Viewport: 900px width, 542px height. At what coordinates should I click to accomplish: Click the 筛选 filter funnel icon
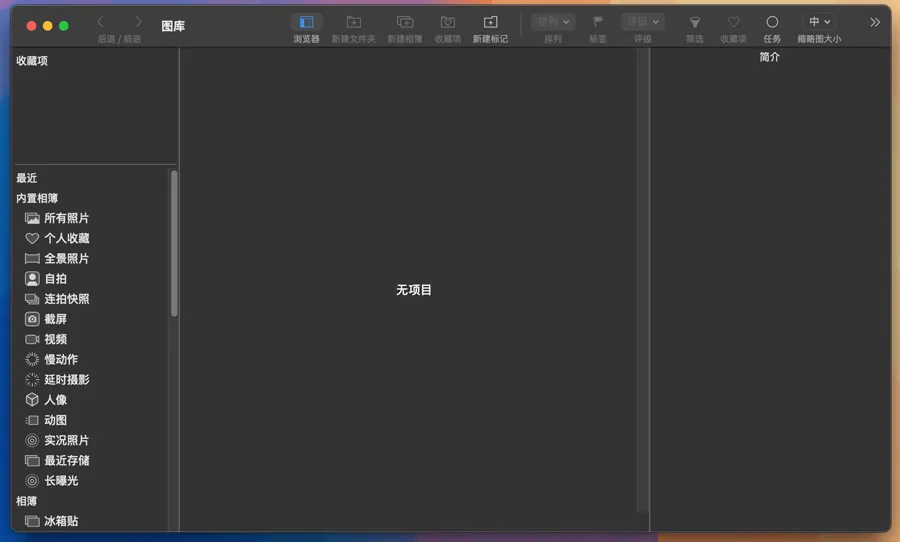coord(694,22)
